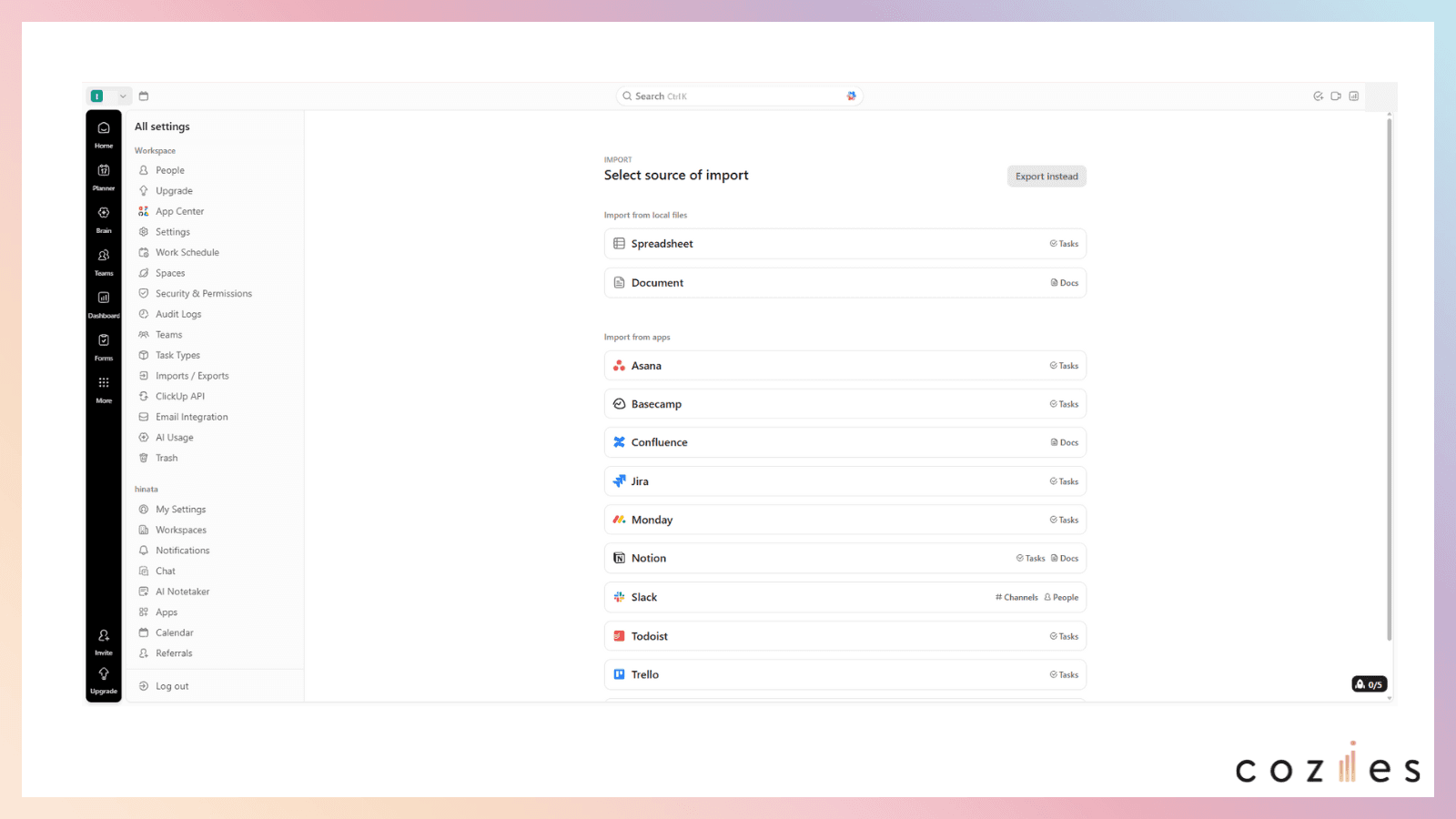Choose Confluence import row
Screen dimensions: 1456x819
(845, 442)
